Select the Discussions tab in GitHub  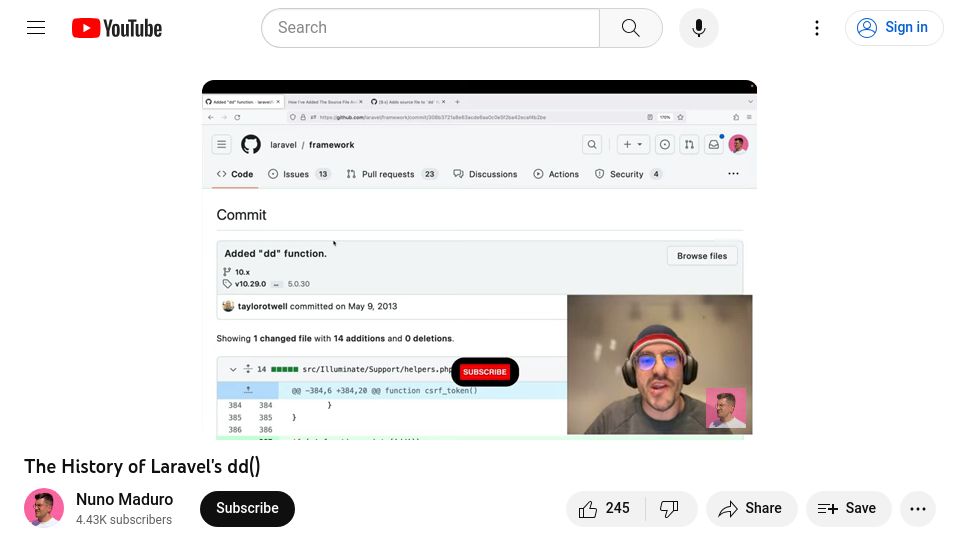click(x=485, y=174)
